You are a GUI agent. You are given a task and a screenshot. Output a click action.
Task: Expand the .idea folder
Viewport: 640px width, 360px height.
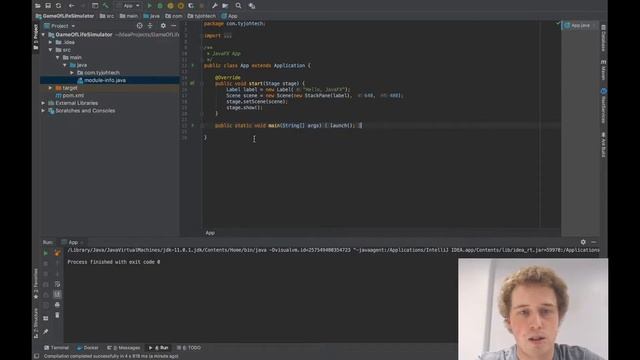(51, 42)
